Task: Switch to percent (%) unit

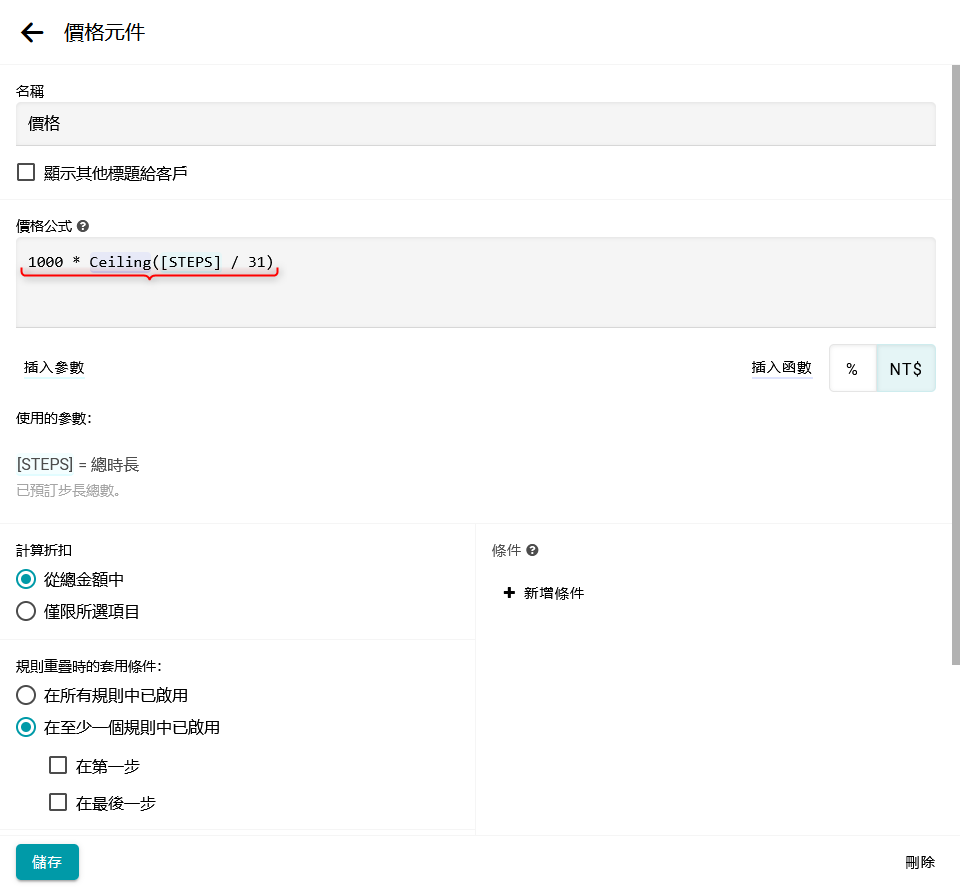Action: click(852, 369)
